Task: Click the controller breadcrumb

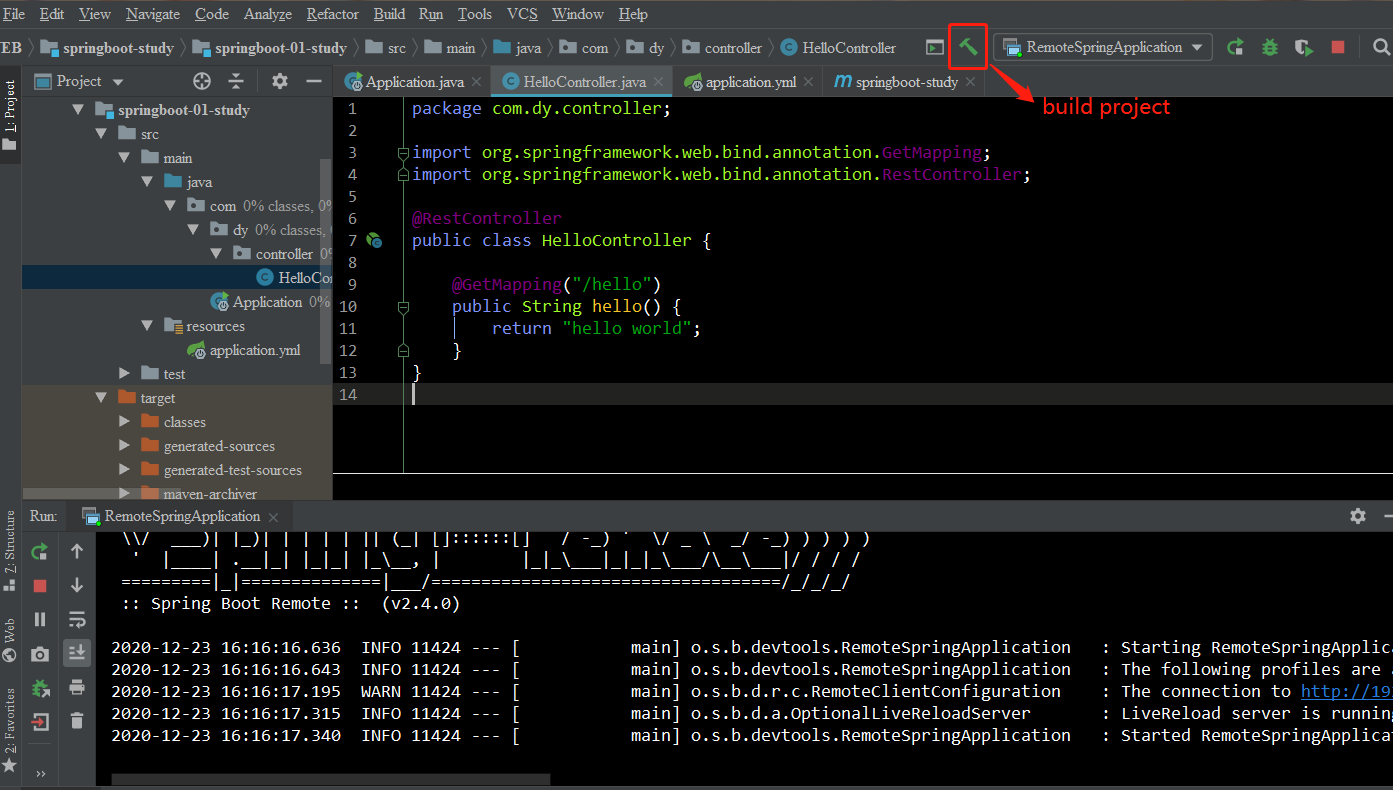Action: (722, 47)
